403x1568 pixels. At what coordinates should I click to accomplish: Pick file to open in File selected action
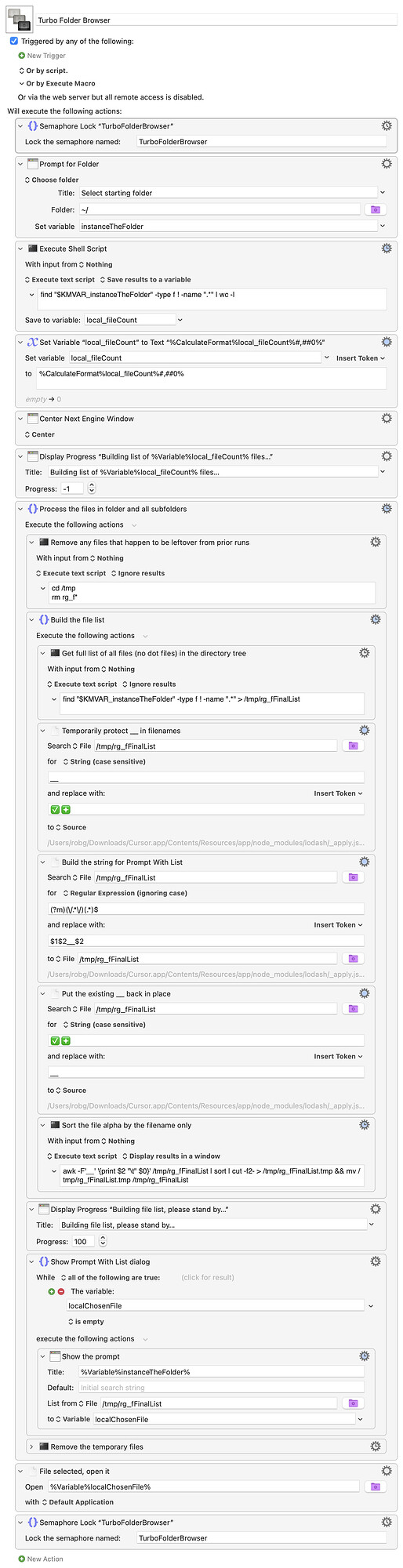click(375, 1486)
